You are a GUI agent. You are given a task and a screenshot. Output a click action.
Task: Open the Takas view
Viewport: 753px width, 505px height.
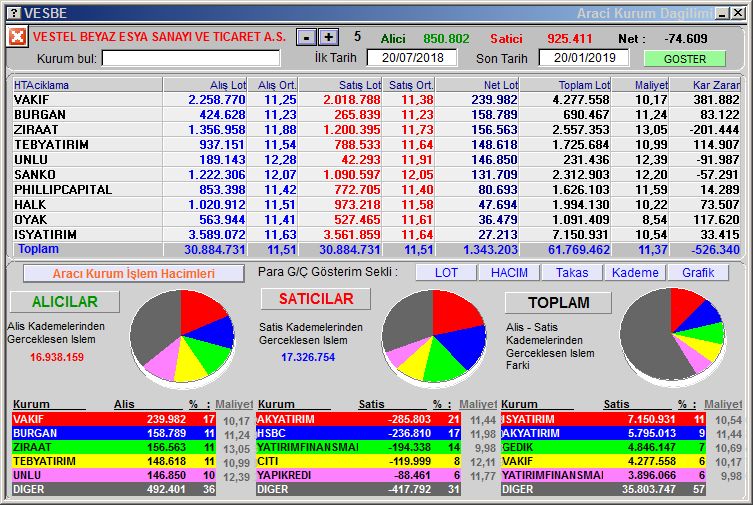click(571, 273)
